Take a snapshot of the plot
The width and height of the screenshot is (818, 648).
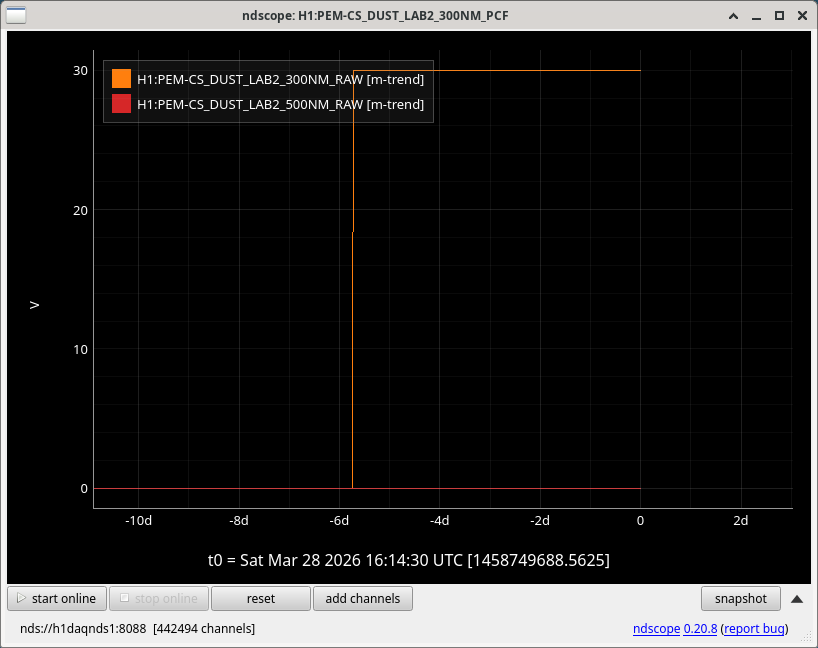pyautogui.click(x=740, y=599)
